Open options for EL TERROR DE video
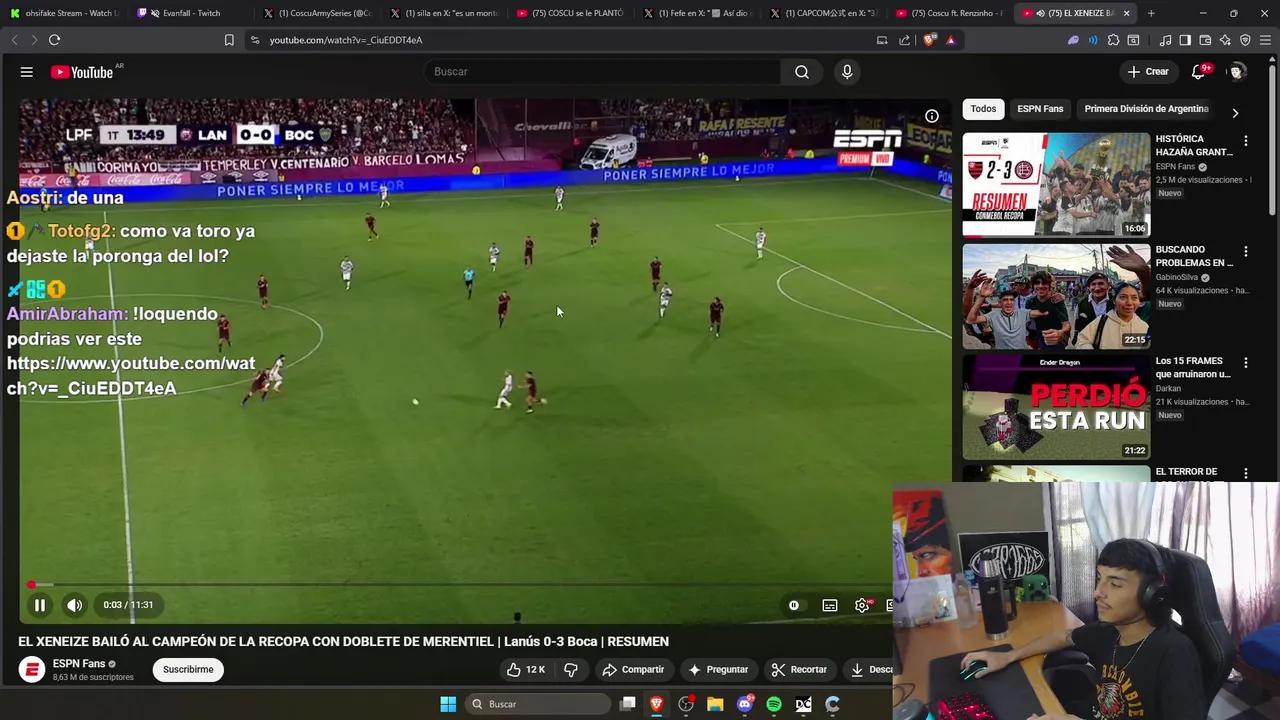The image size is (1280, 720). coord(1246,474)
